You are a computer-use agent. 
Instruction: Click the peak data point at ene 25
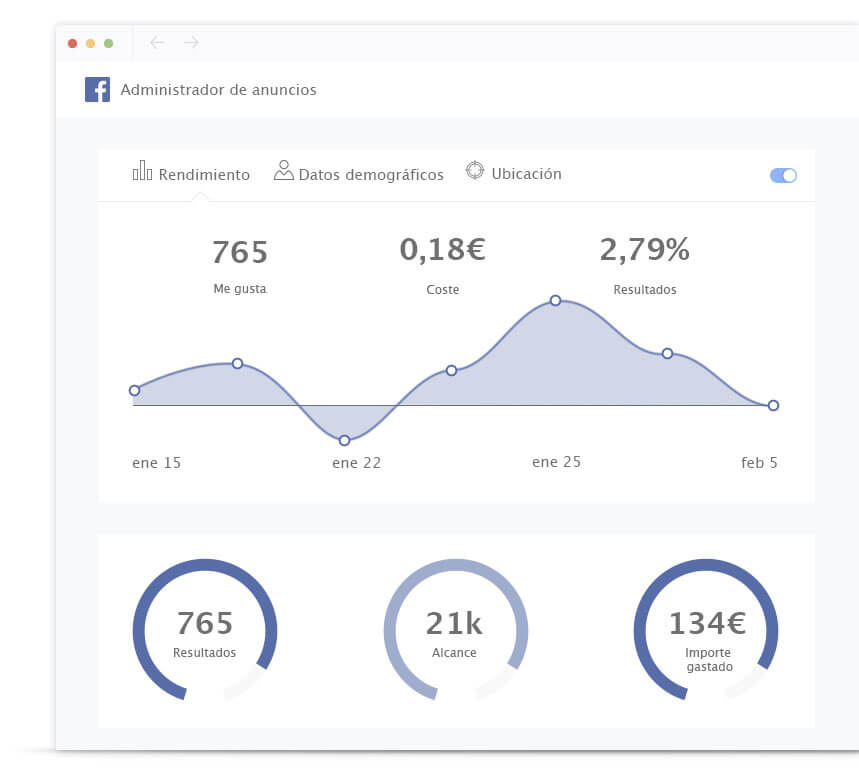[x=555, y=300]
